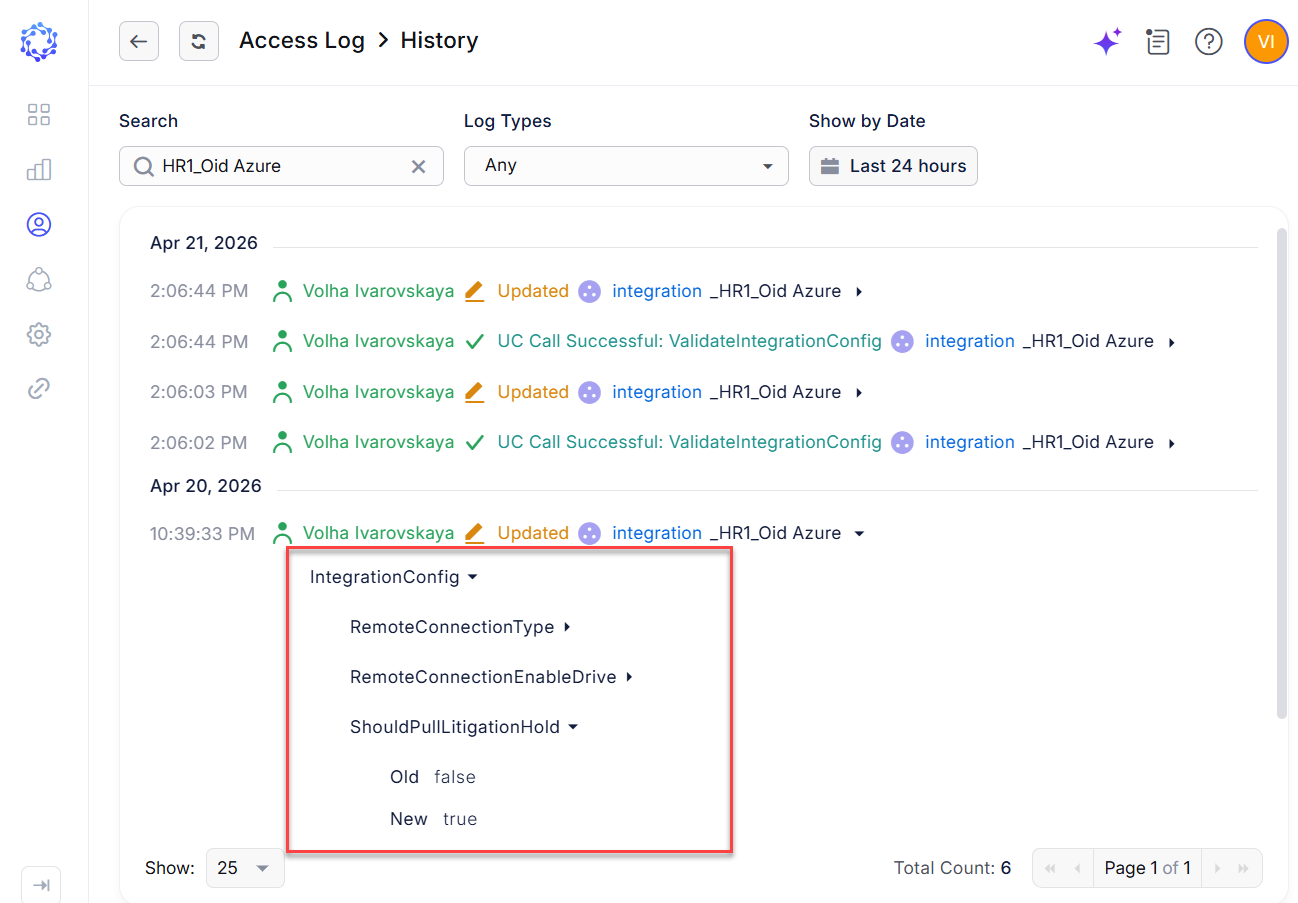Refresh the history log
This screenshot has width=1298, height=903.
199,41
